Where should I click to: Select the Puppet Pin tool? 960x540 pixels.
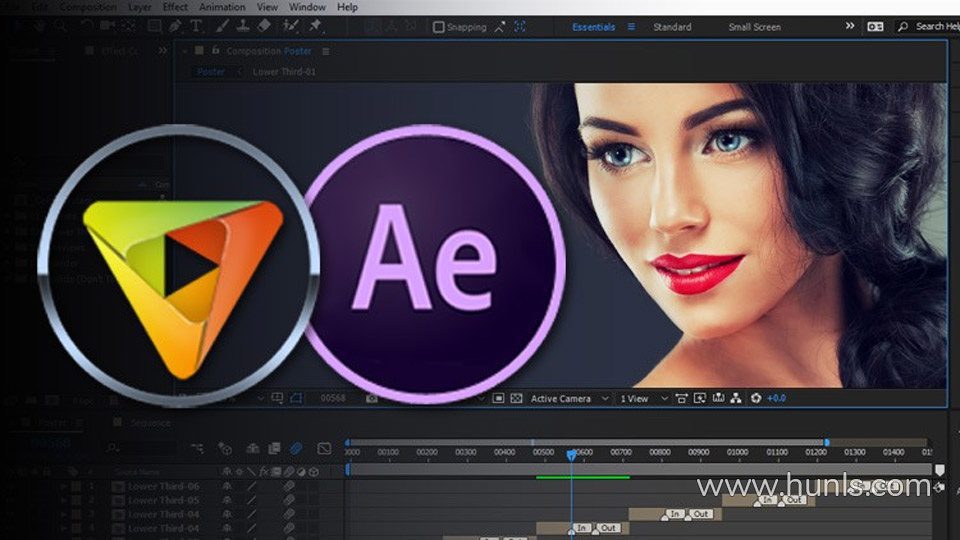(315, 26)
